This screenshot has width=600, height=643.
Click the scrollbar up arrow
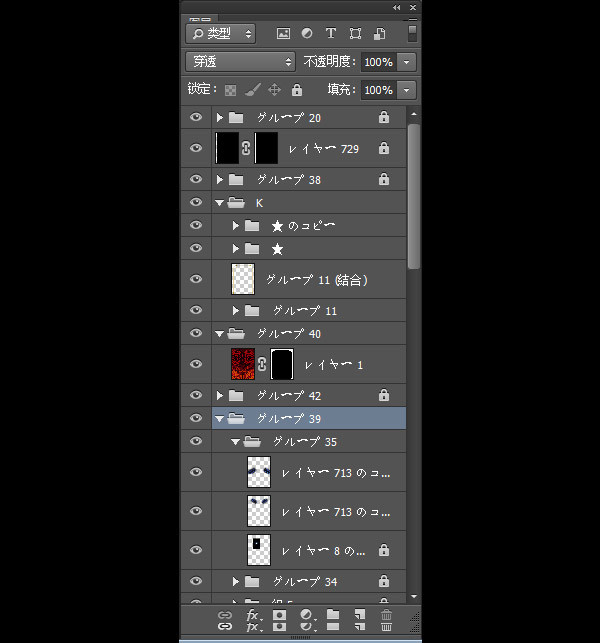414,114
